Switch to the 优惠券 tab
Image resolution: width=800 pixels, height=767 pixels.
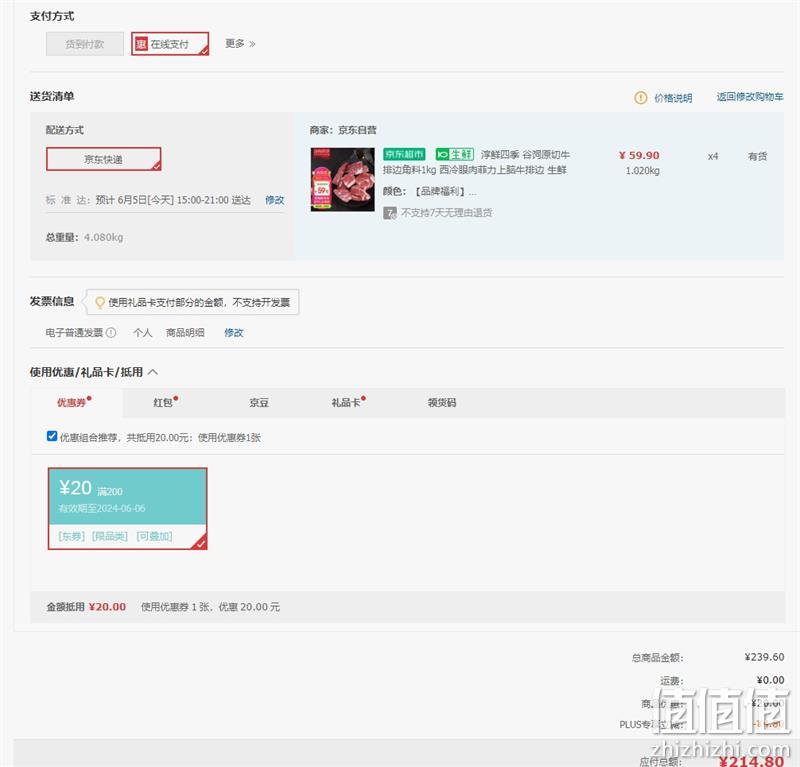[x=73, y=403]
